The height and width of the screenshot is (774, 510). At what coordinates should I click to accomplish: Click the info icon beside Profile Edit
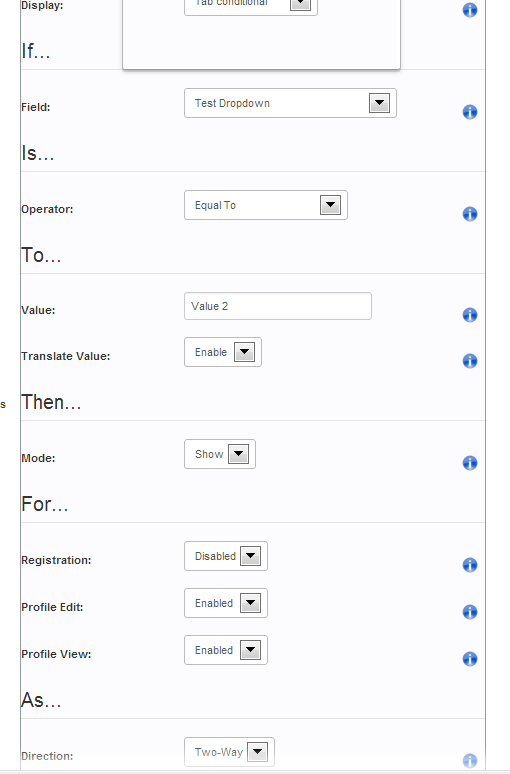click(x=470, y=612)
